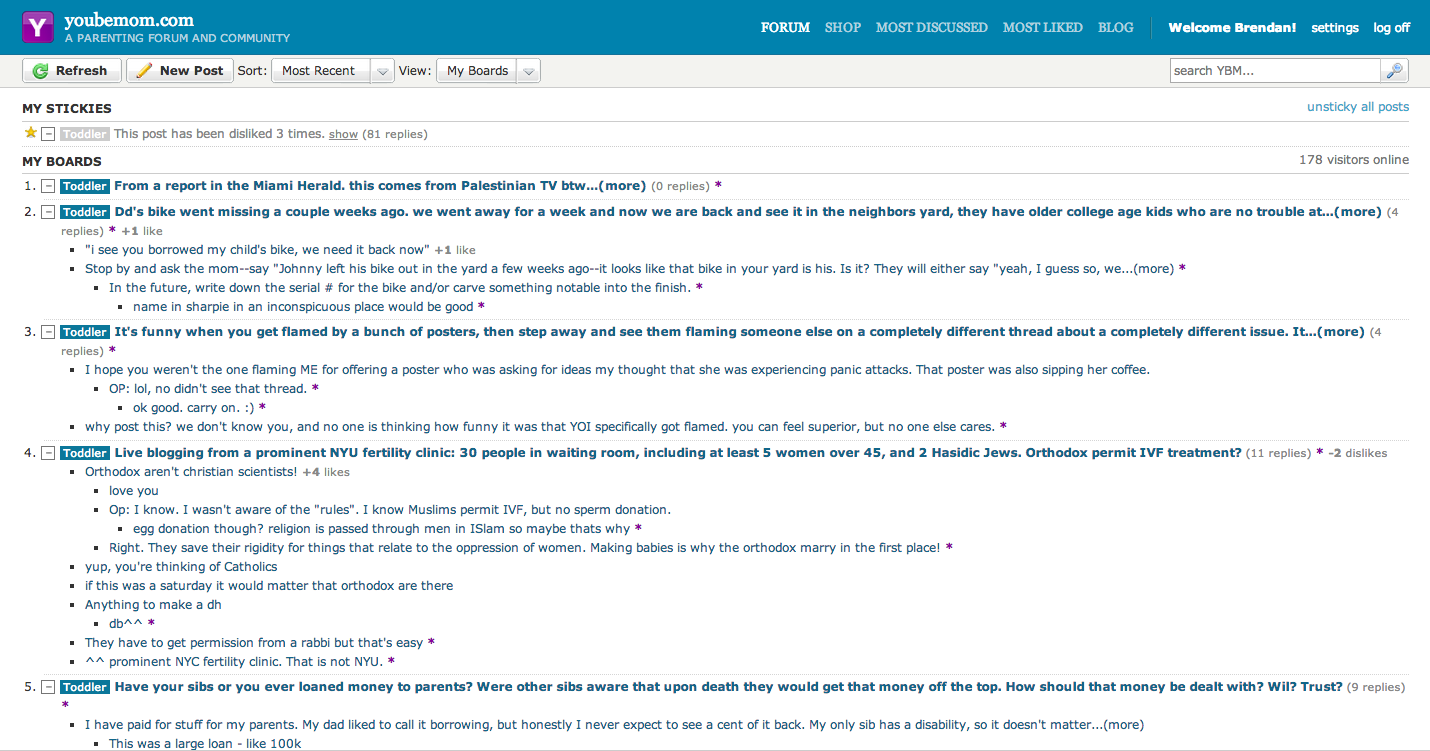This screenshot has height=751, width=1430.
Task: Open the View My Boards dropdown
Action: [x=529, y=71]
